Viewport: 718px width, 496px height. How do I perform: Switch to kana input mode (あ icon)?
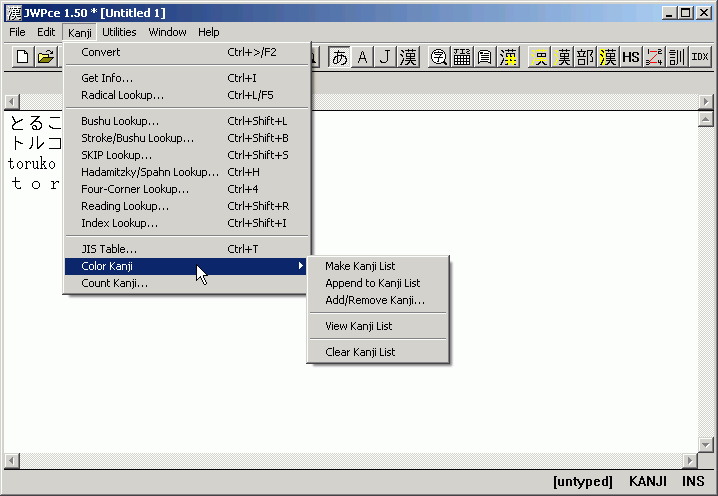click(339, 57)
